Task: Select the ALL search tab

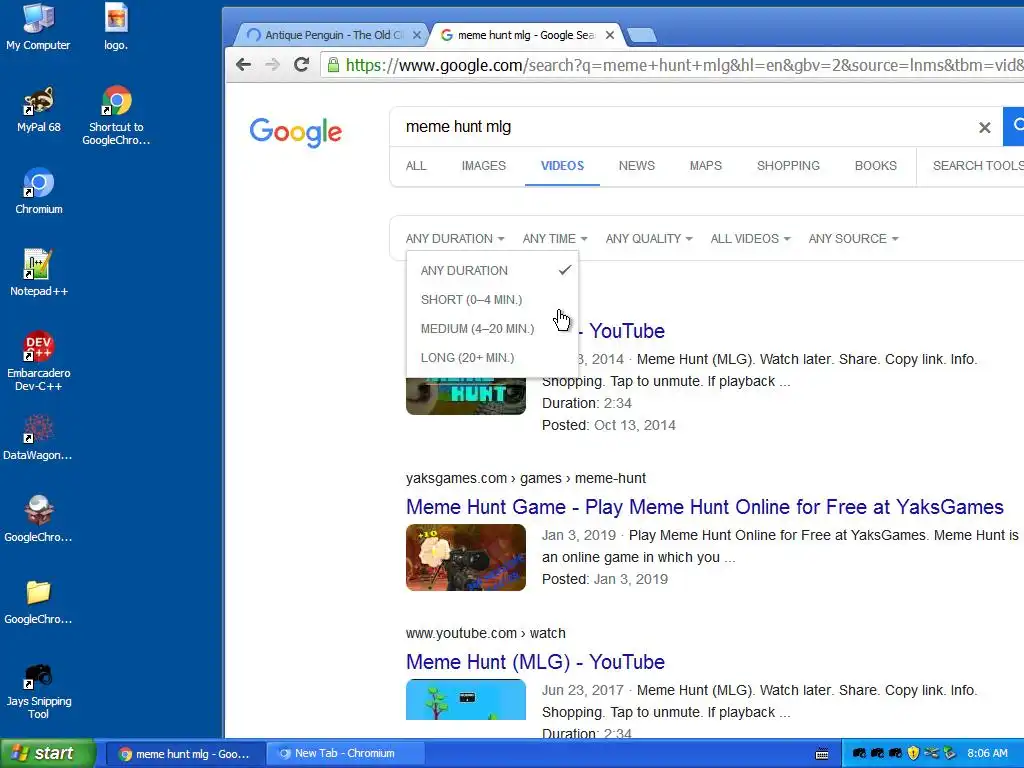Action: pyautogui.click(x=416, y=166)
